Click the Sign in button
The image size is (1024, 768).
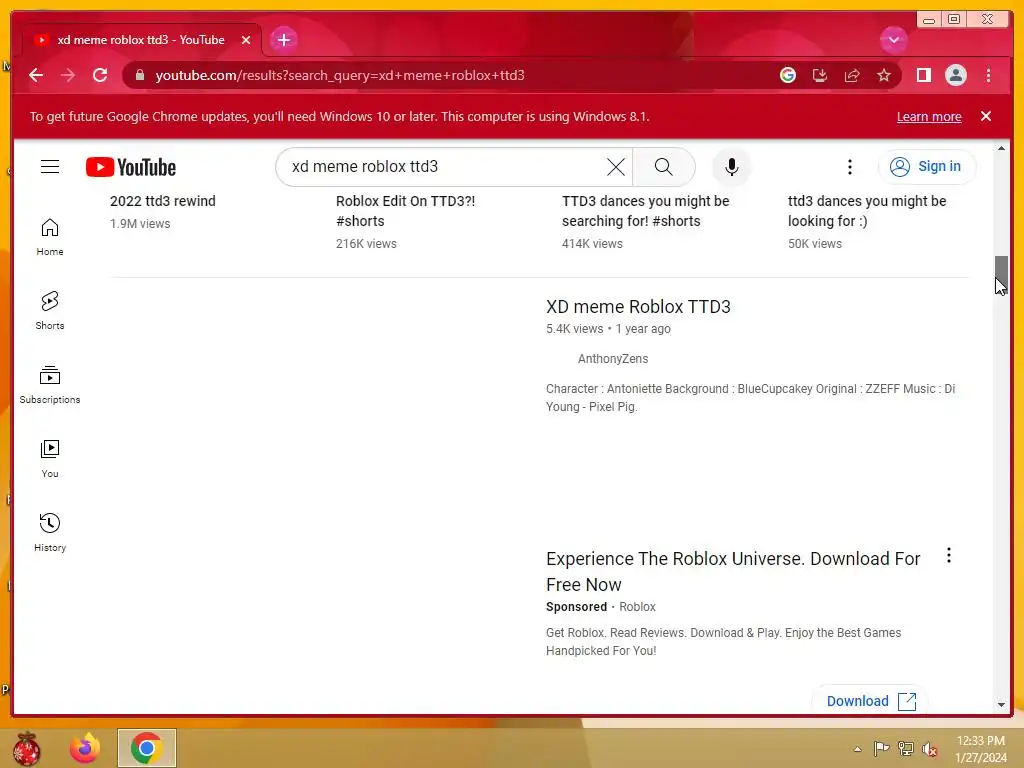pos(927,167)
